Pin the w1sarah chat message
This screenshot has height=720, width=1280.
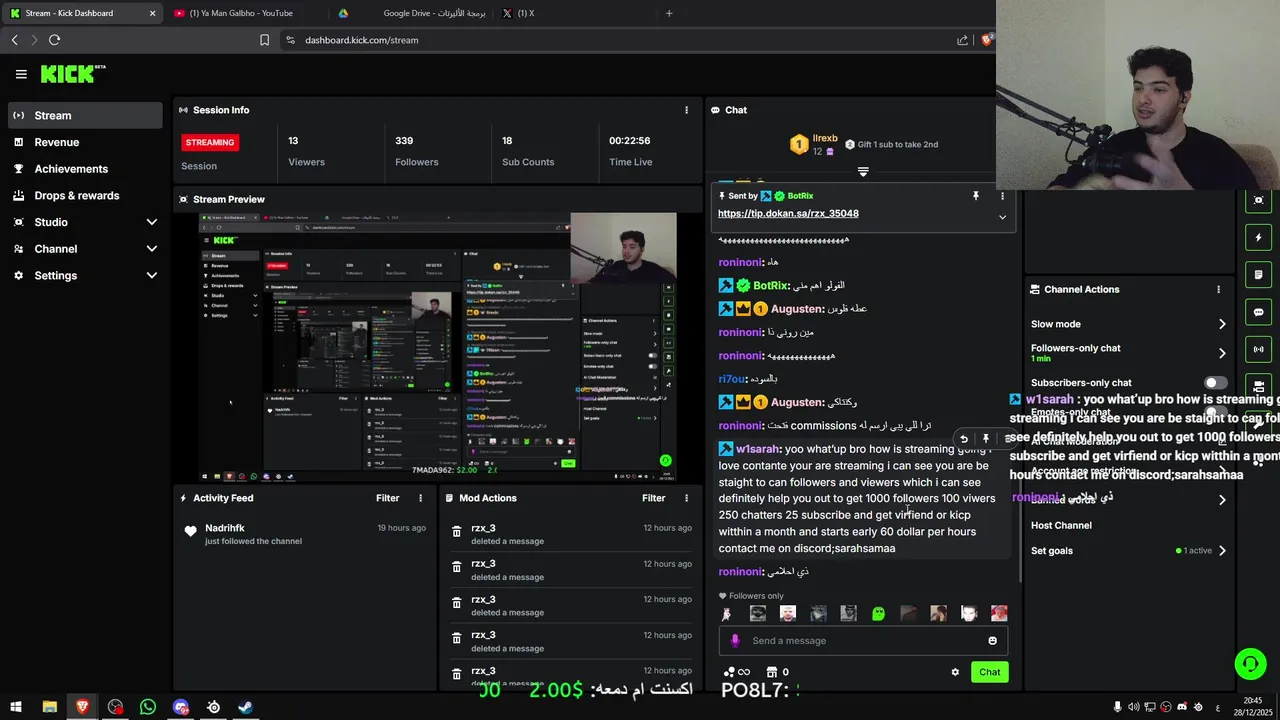[986, 438]
